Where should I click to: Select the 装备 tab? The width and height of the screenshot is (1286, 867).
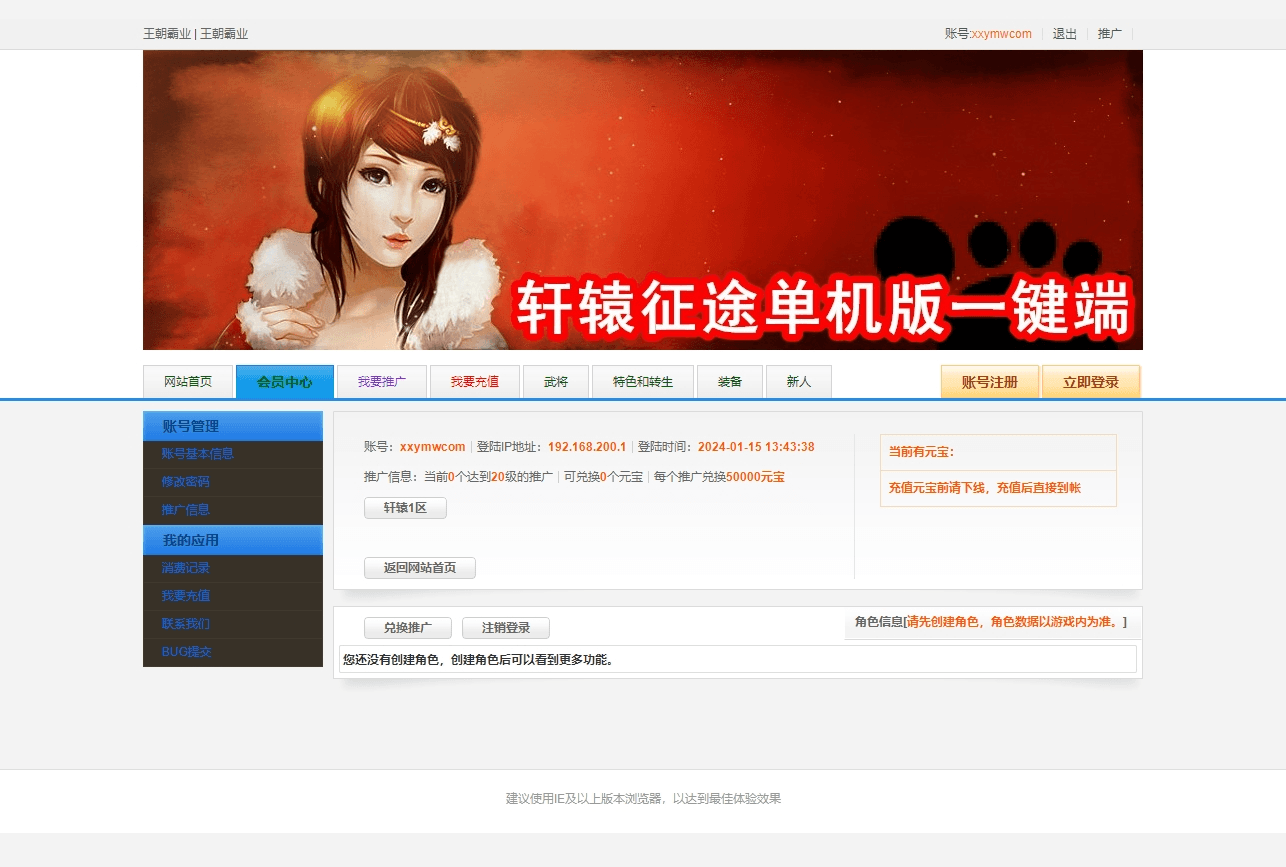click(x=730, y=382)
